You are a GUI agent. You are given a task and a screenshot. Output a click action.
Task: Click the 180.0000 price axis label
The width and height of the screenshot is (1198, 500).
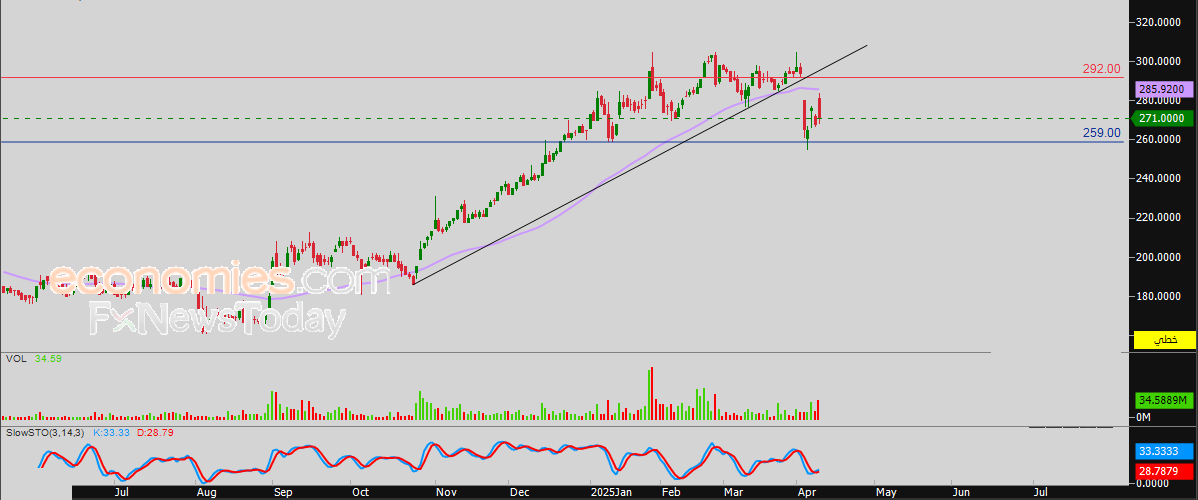tap(1159, 296)
